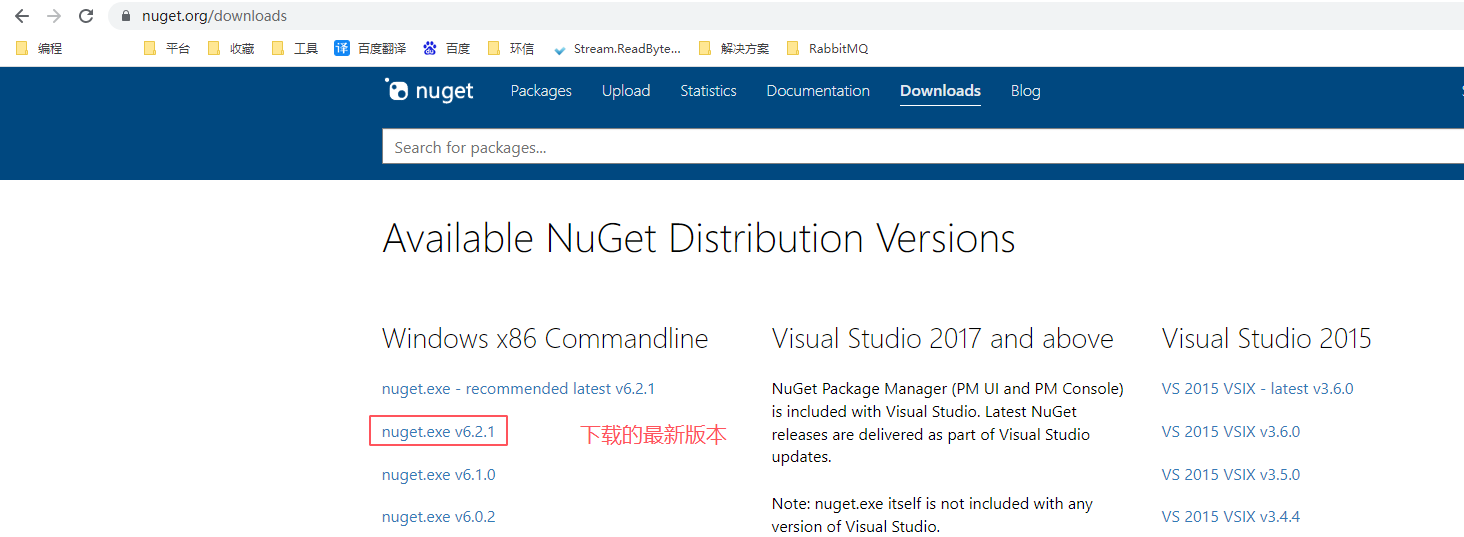Open the 百度 bookmark
Image resolution: width=1464 pixels, height=537 pixels.
pos(446,48)
